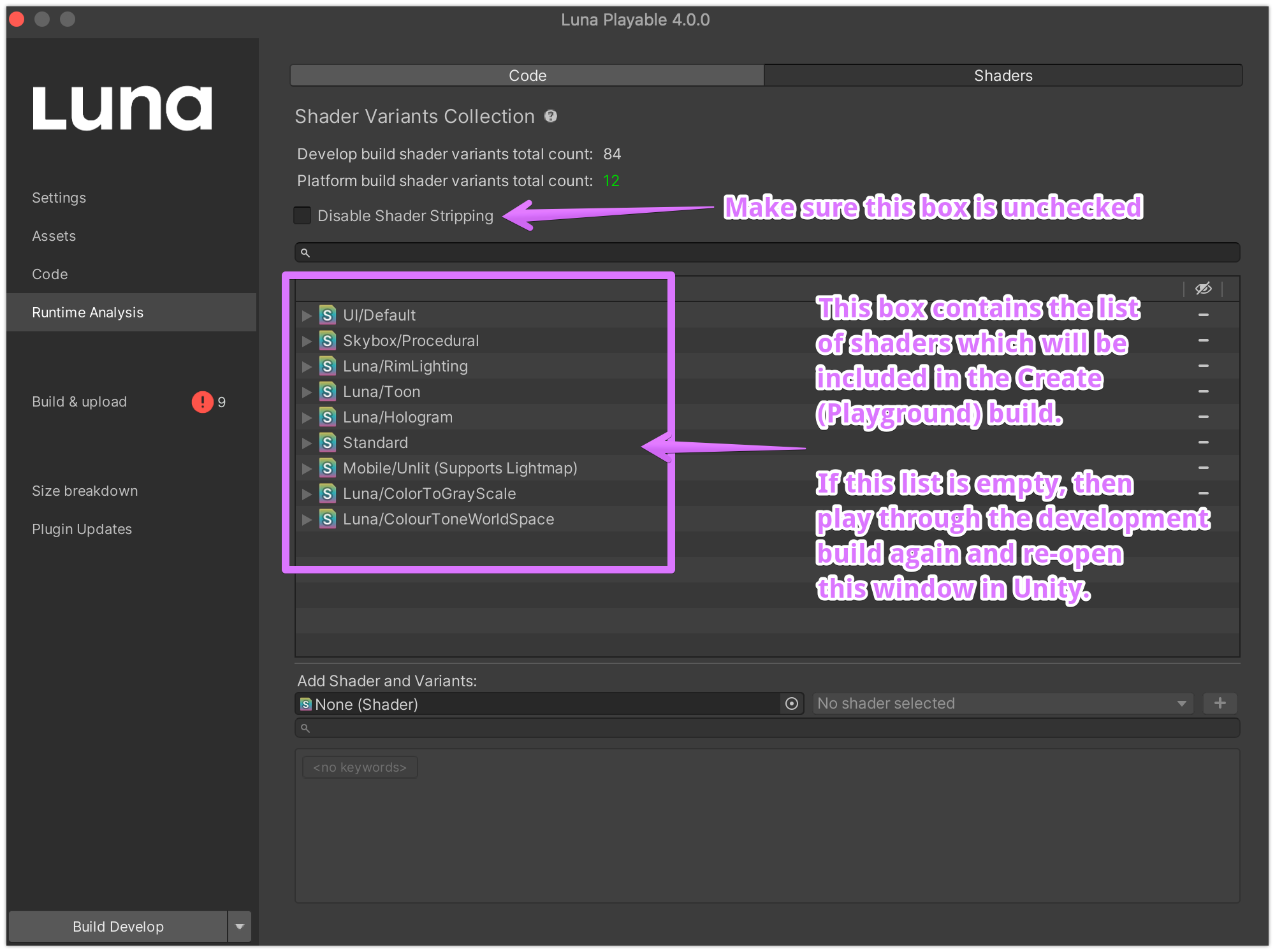Click the develop build variants count 84
The image size is (1275, 952).
point(612,154)
